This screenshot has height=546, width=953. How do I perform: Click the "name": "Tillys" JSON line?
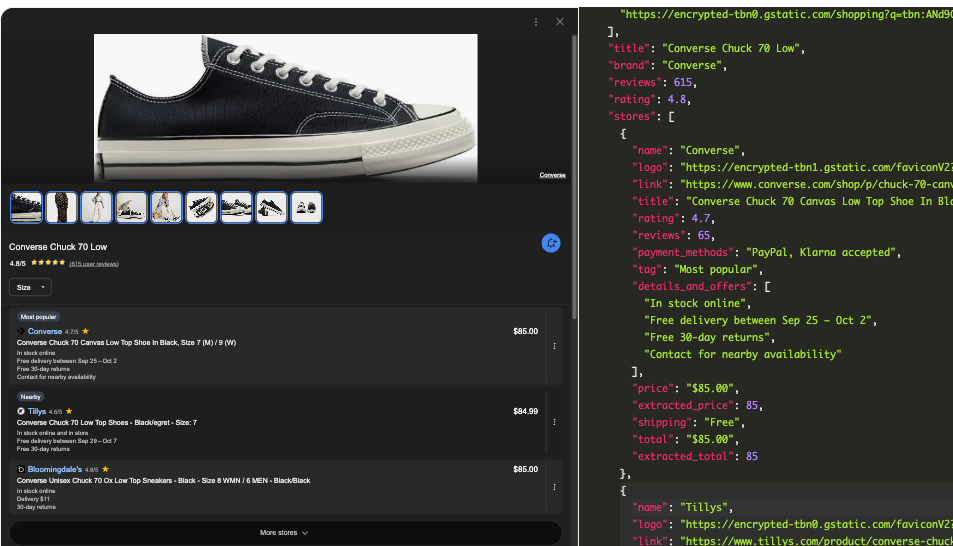[683, 508]
